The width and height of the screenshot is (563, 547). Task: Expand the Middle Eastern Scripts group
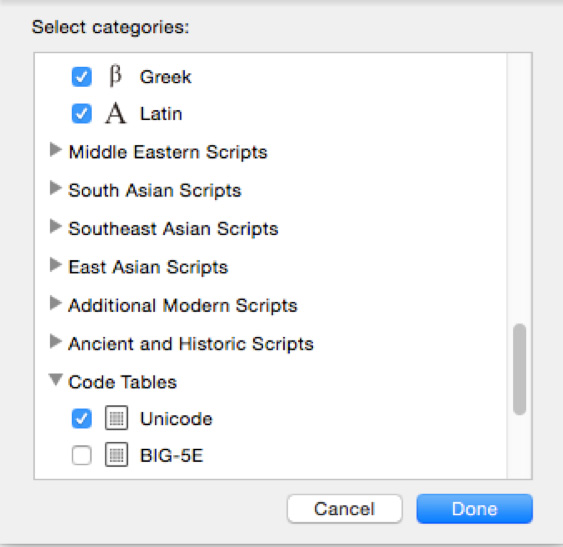(x=55, y=150)
